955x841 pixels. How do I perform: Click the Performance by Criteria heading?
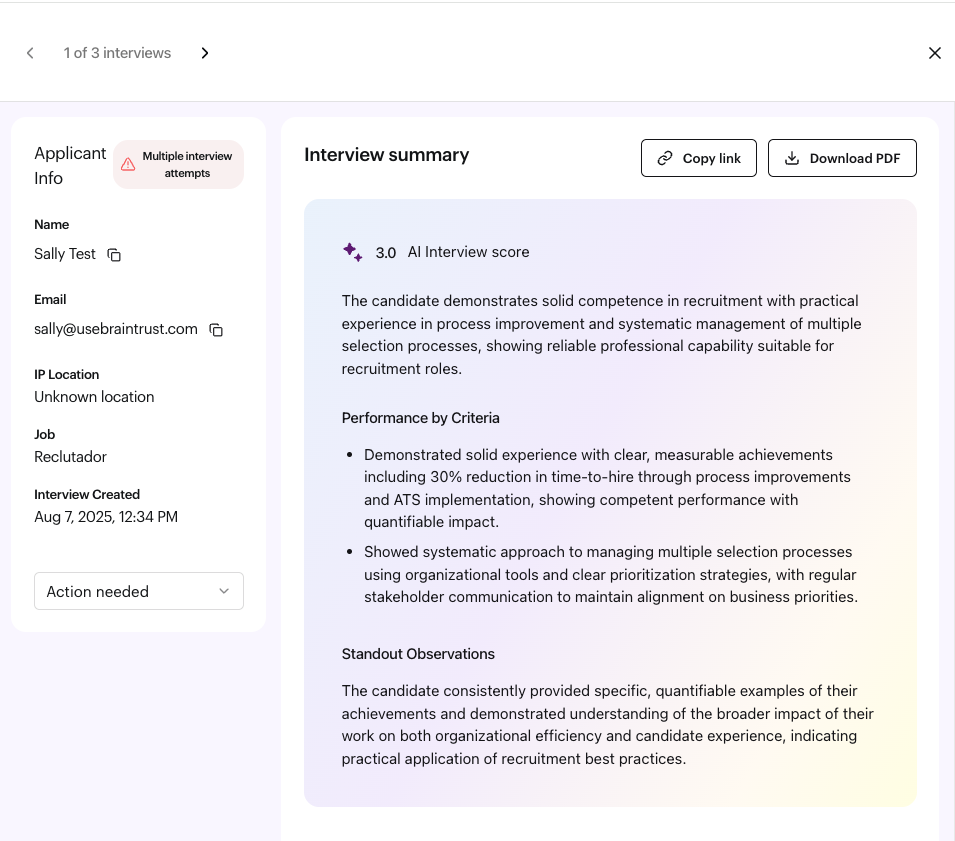[420, 418]
